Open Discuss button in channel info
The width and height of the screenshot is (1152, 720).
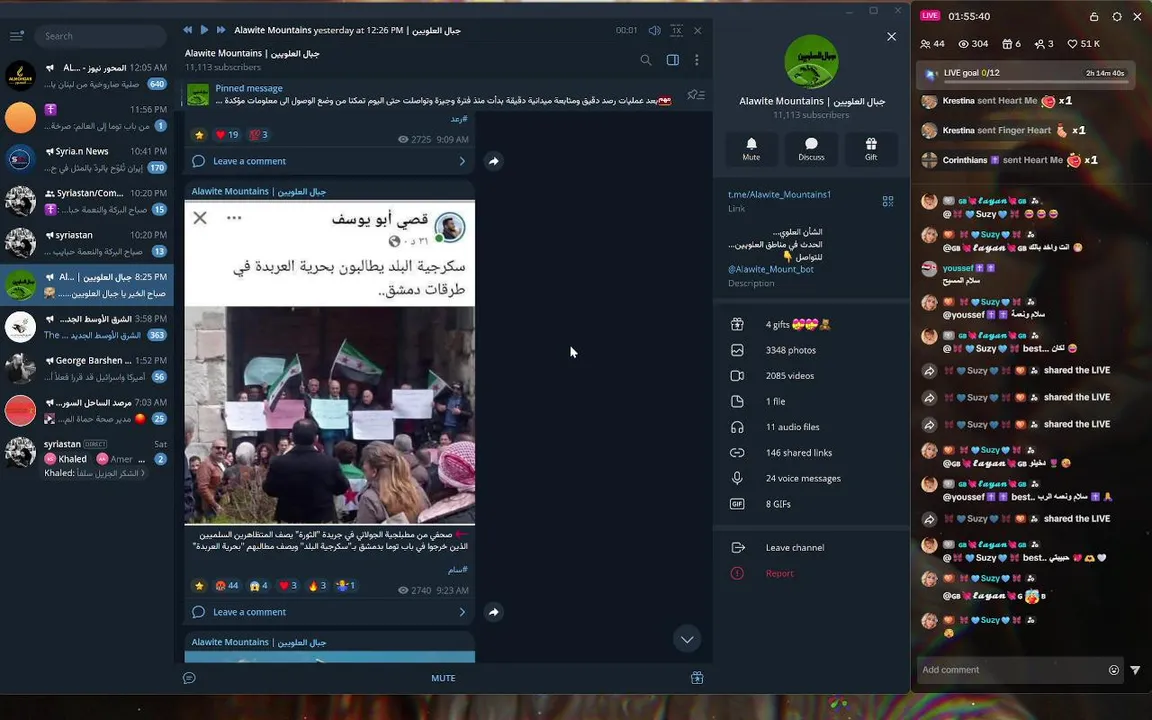pos(811,148)
